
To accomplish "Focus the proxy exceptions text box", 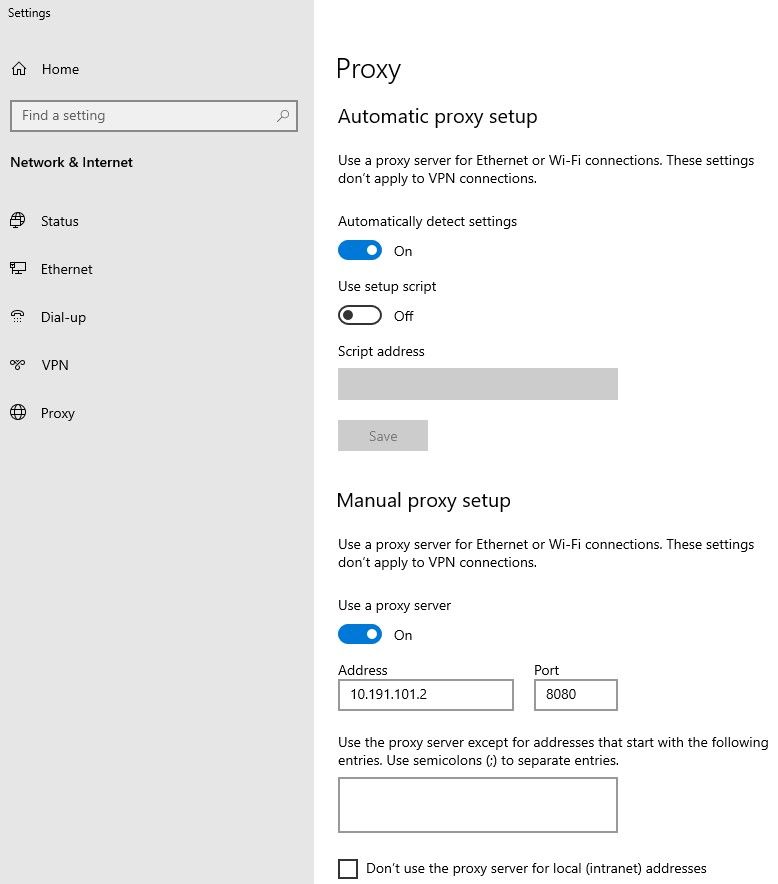I will tap(477, 804).
